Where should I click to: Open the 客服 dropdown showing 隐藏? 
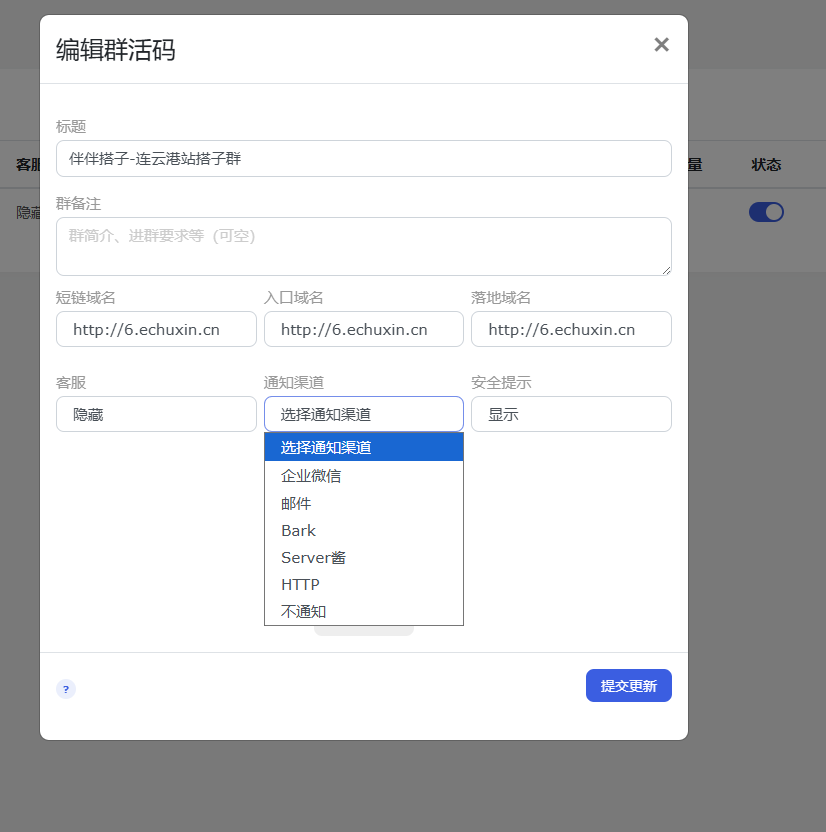point(156,413)
